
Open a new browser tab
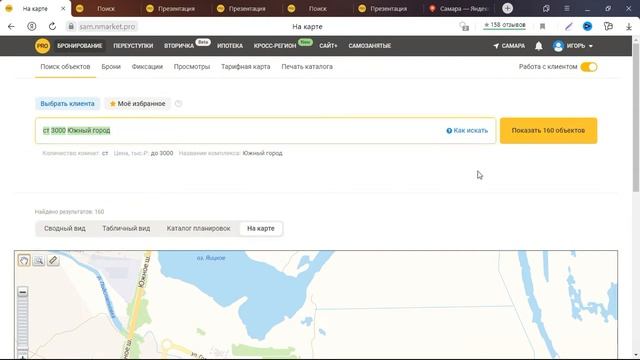click(507, 8)
